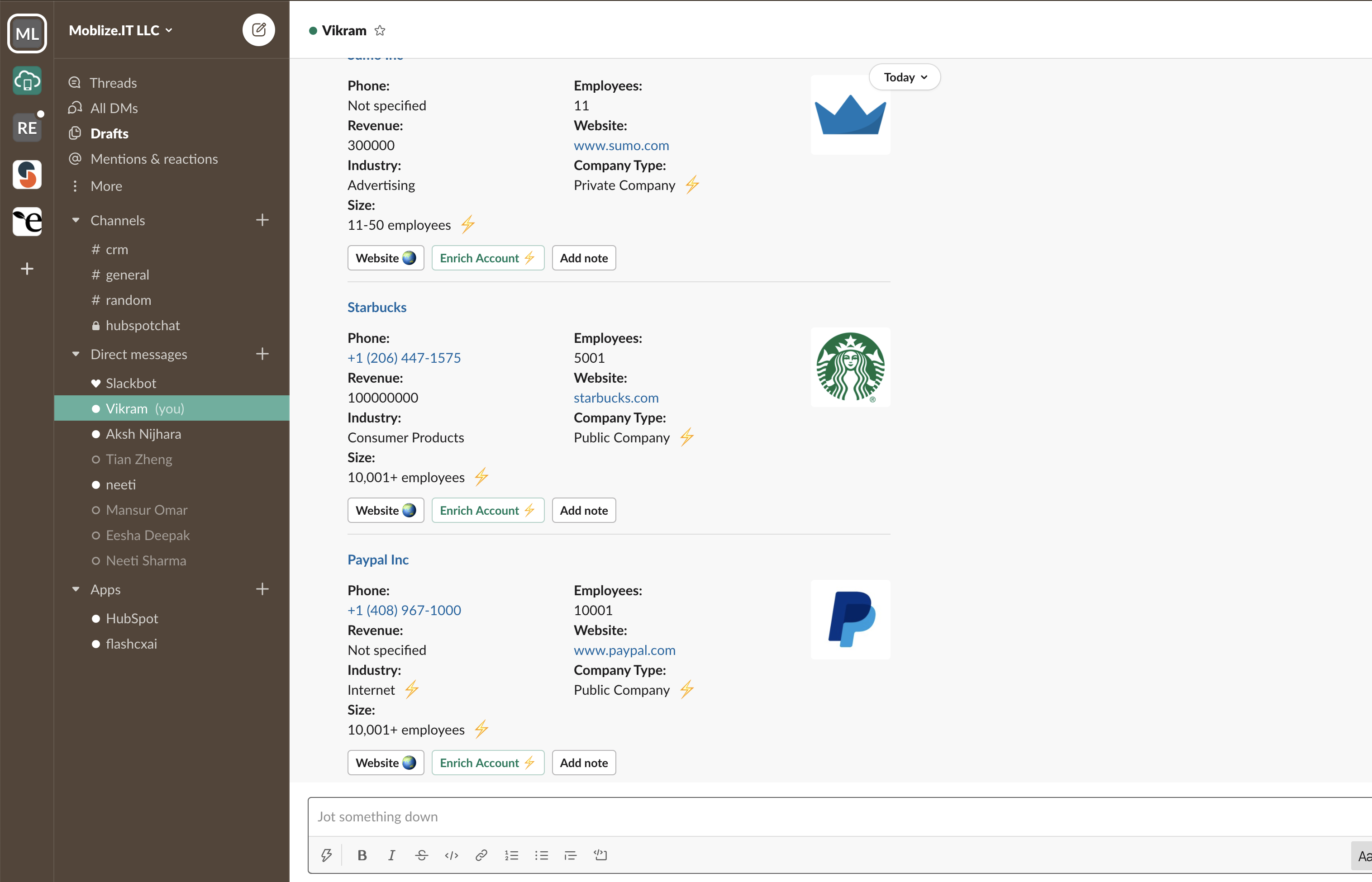Open the Moblize.IT LLC workspace menu
This screenshot has height=882, width=1372.
(x=120, y=30)
